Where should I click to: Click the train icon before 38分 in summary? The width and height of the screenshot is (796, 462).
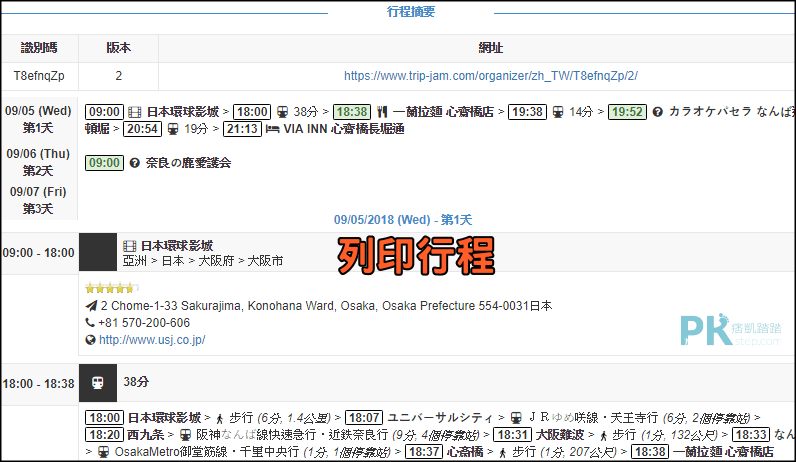pos(282,112)
